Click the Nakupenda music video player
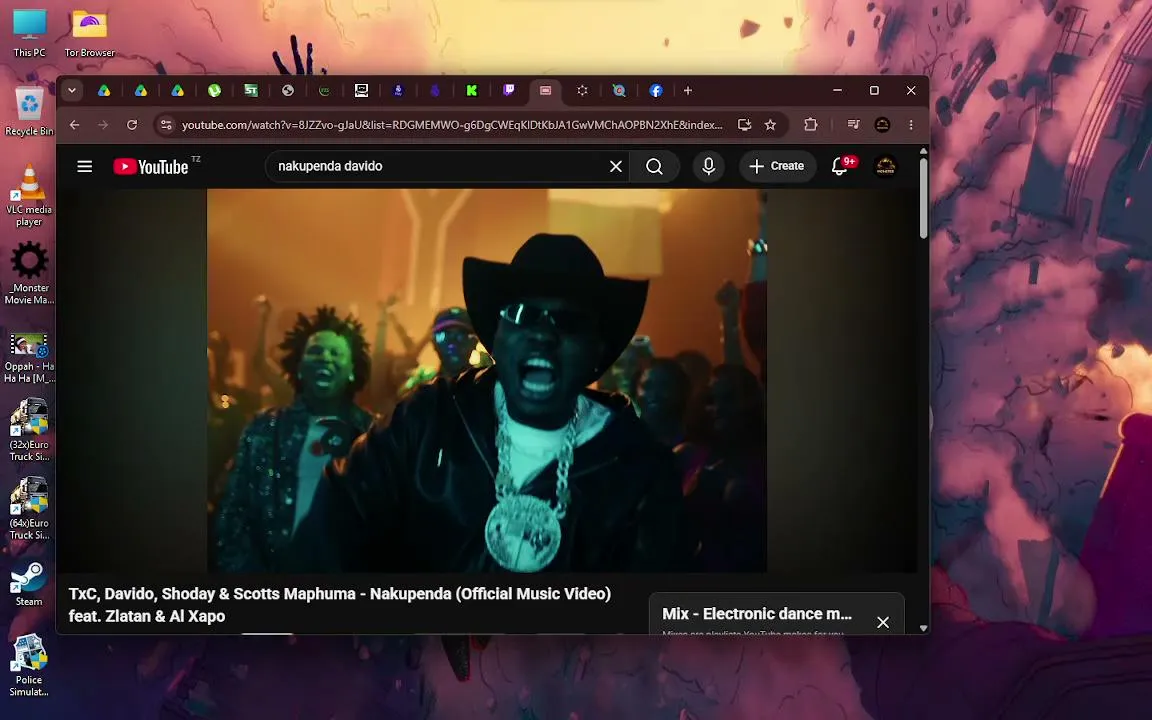Viewport: 1152px width, 720px height. coord(486,381)
